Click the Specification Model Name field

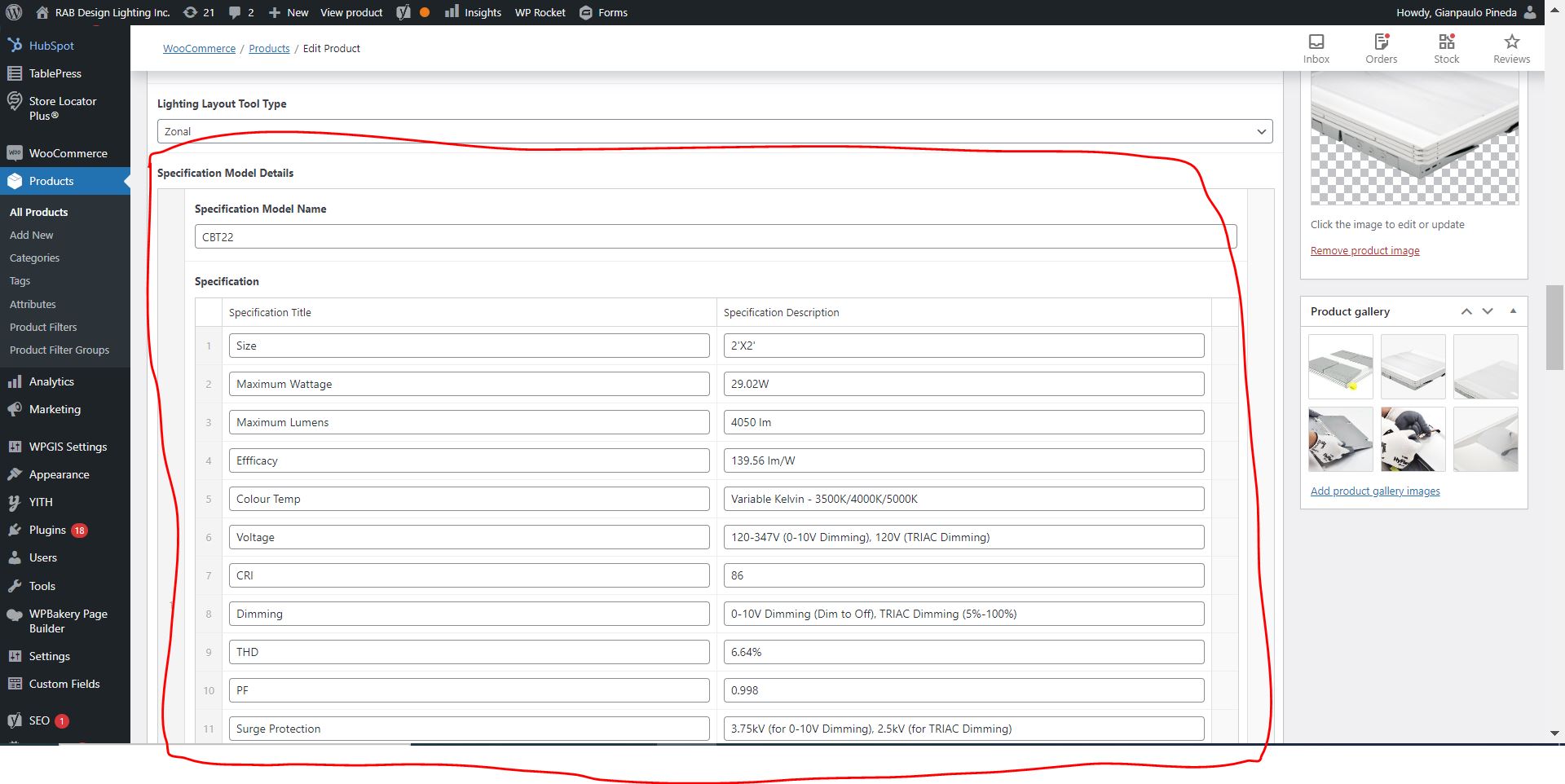[x=715, y=237]
